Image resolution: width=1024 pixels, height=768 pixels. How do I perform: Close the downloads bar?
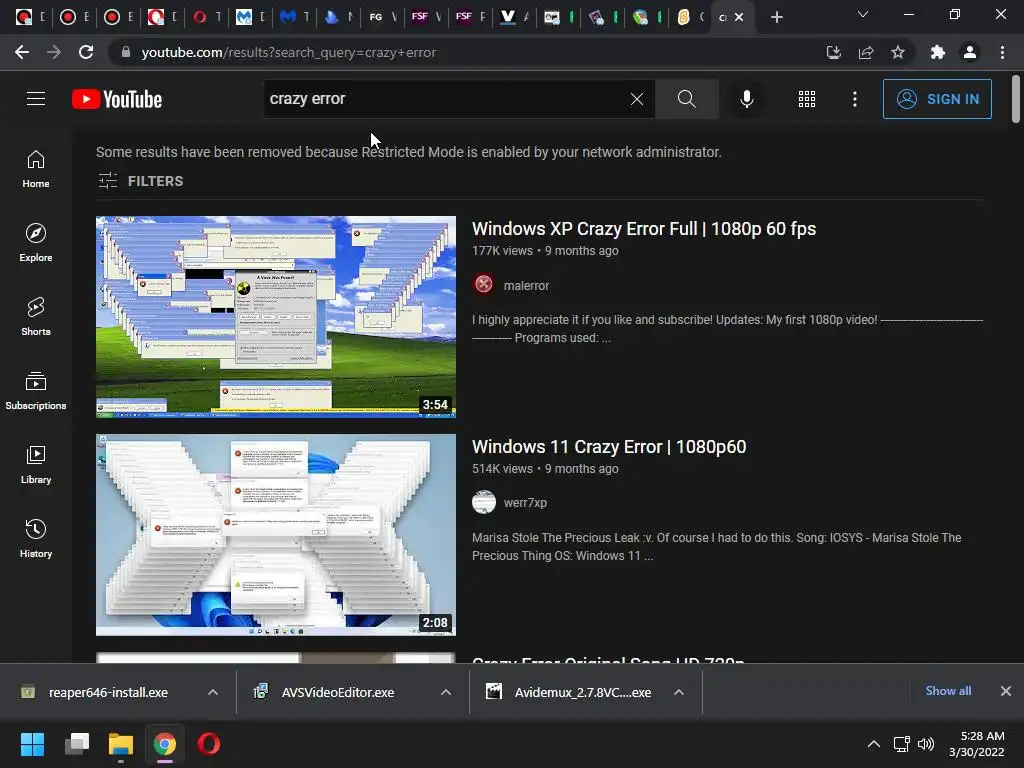(1006, 691)
